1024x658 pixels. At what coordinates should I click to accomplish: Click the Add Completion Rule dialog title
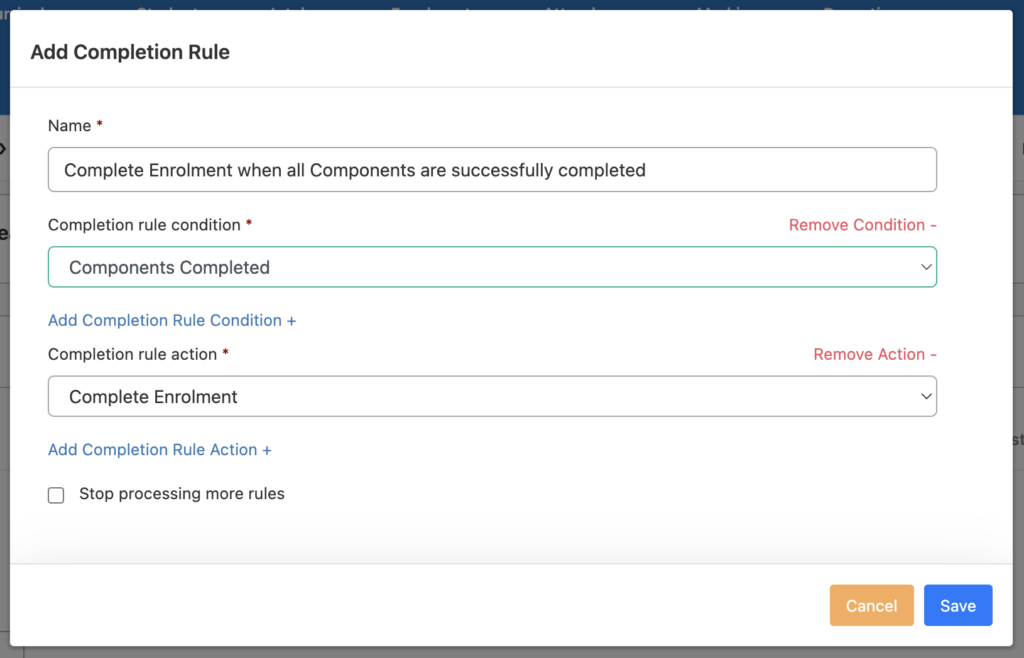click(x=130, y=52)
